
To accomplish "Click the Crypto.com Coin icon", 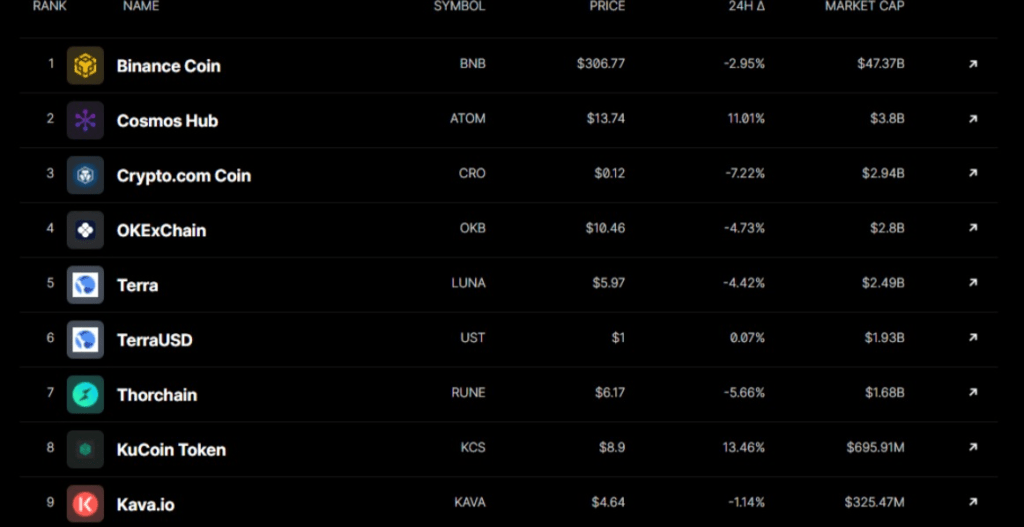I will pos(85,175).
